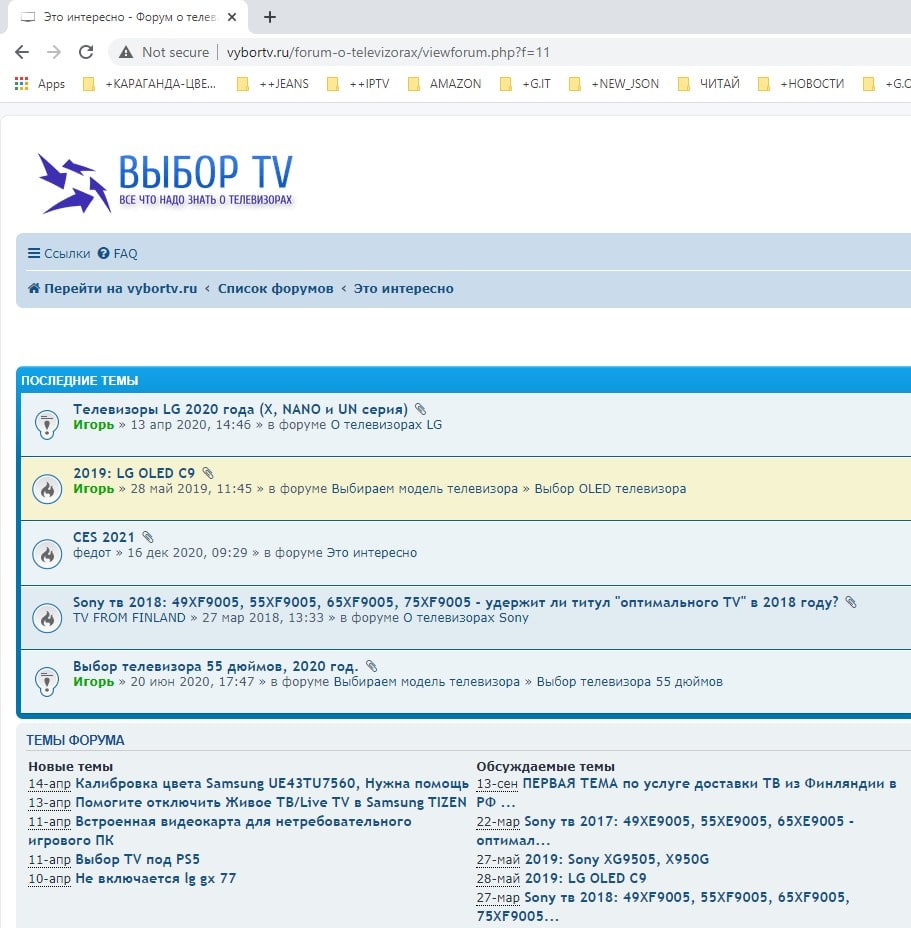Open the Apps grid icon in bookmarks bar
911x928 pixels.
pyautogui.click(x=21, y=83)
